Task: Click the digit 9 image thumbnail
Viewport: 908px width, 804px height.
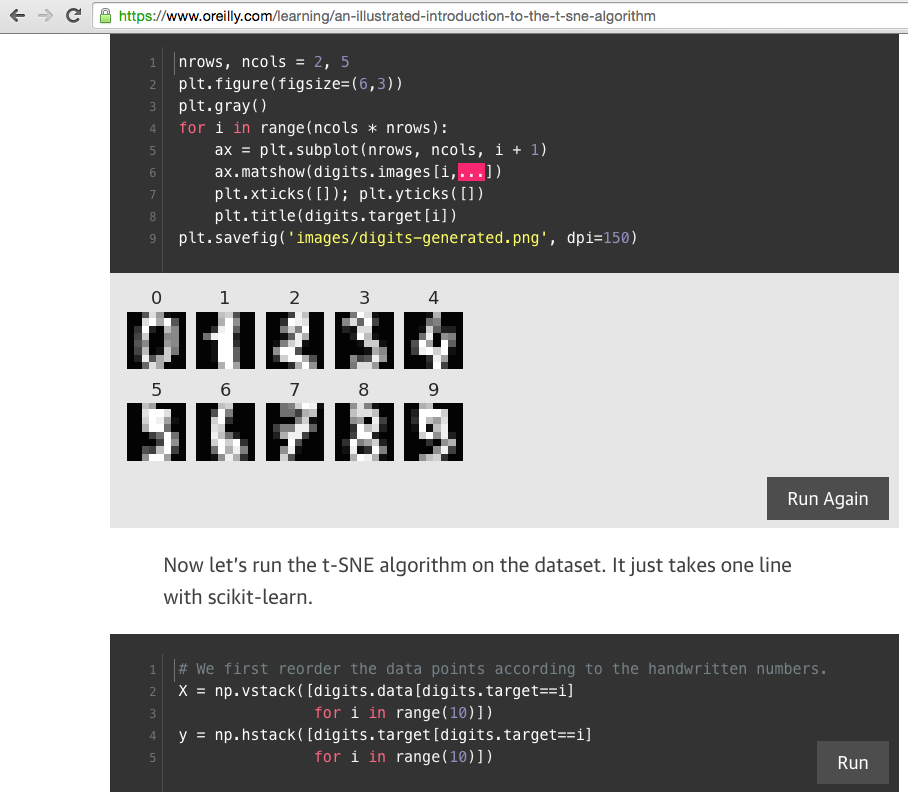Action: coord(433,432)
